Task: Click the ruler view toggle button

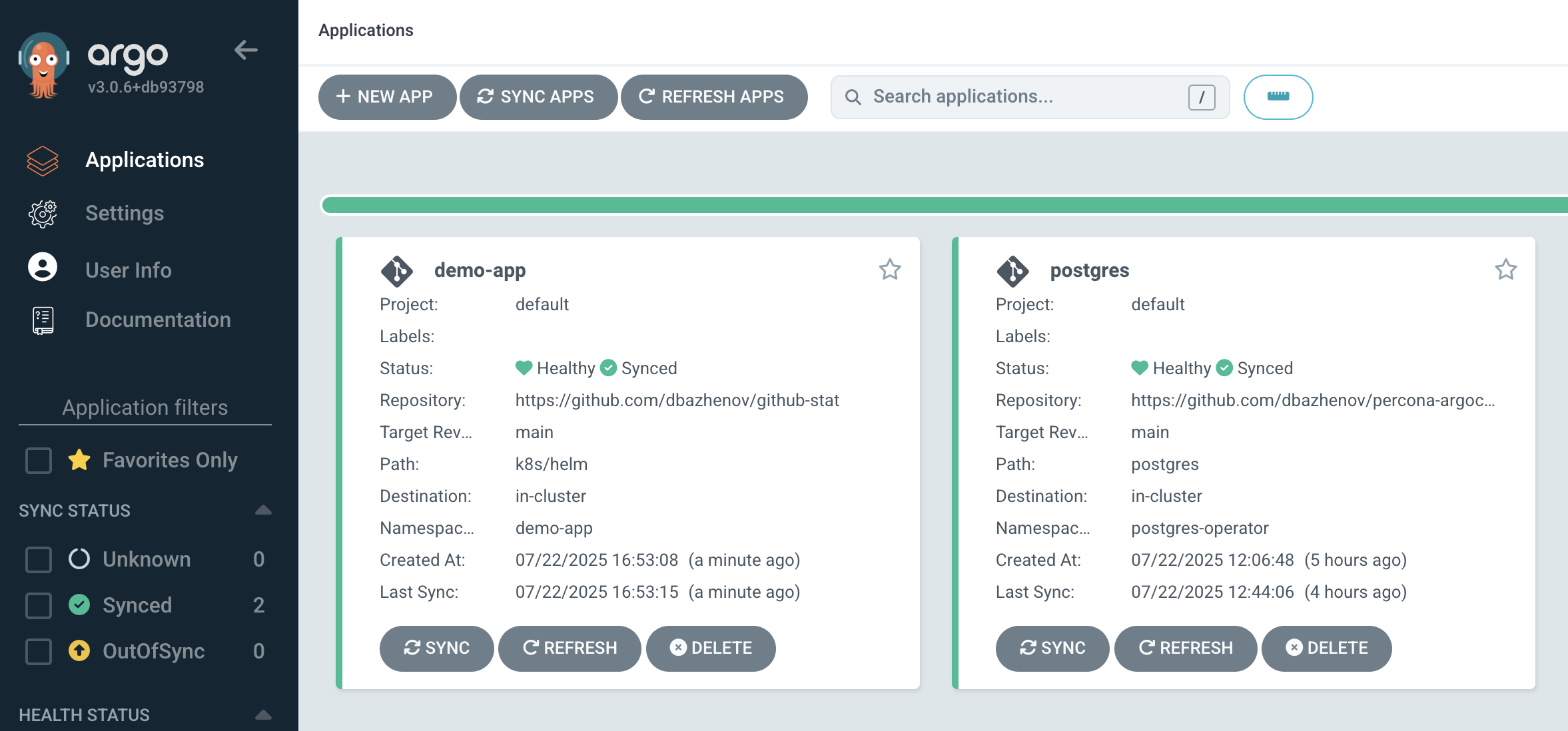Action: click(x=1278, y=97)
